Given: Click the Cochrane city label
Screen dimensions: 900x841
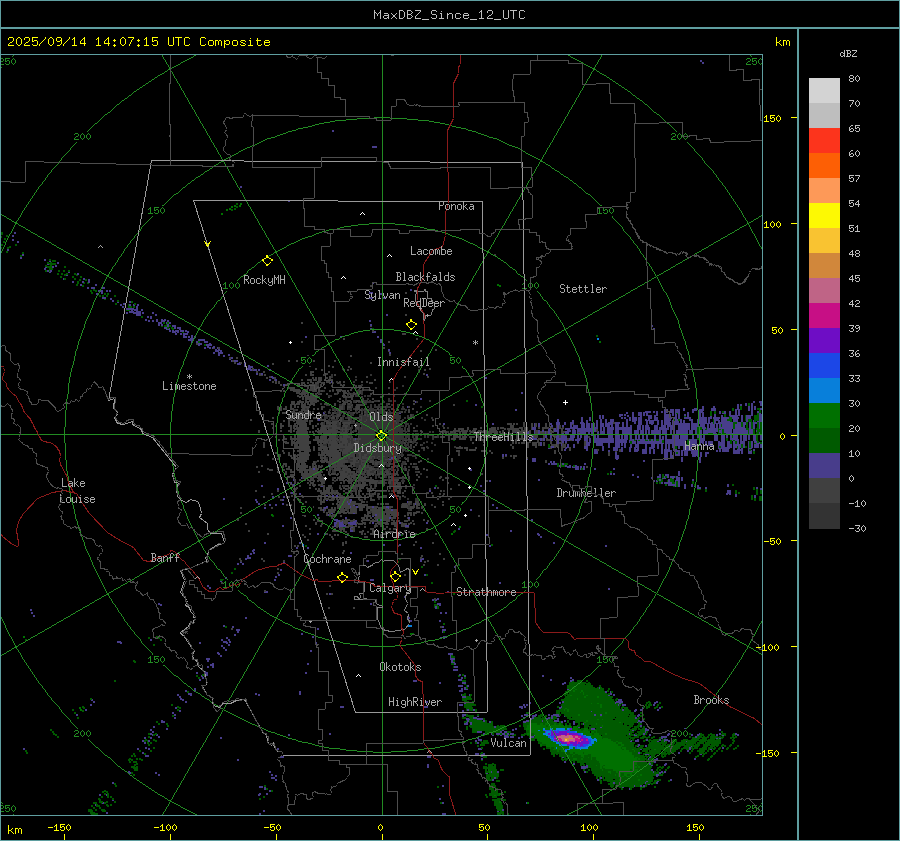Looking at the screenshot, I should [x=327, y=559].
